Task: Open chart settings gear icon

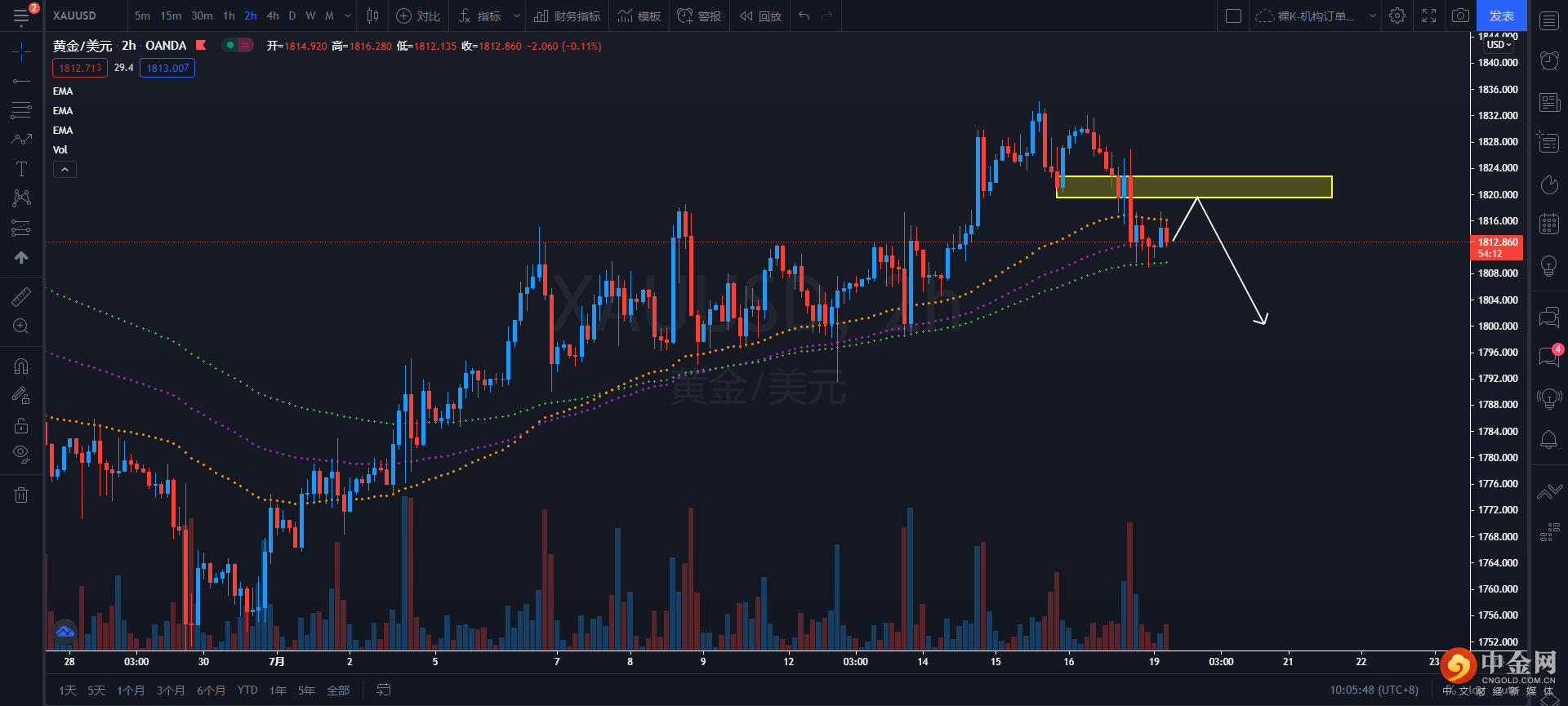Action: click(x=1397, y=16)
